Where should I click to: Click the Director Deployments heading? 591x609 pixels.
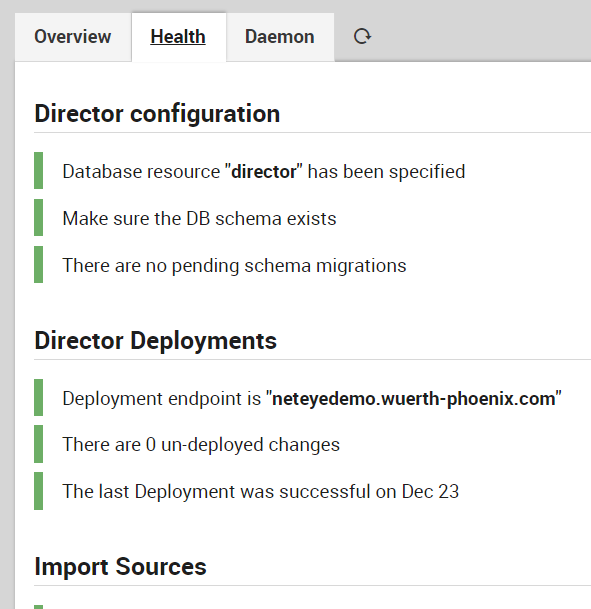point(156,341)
